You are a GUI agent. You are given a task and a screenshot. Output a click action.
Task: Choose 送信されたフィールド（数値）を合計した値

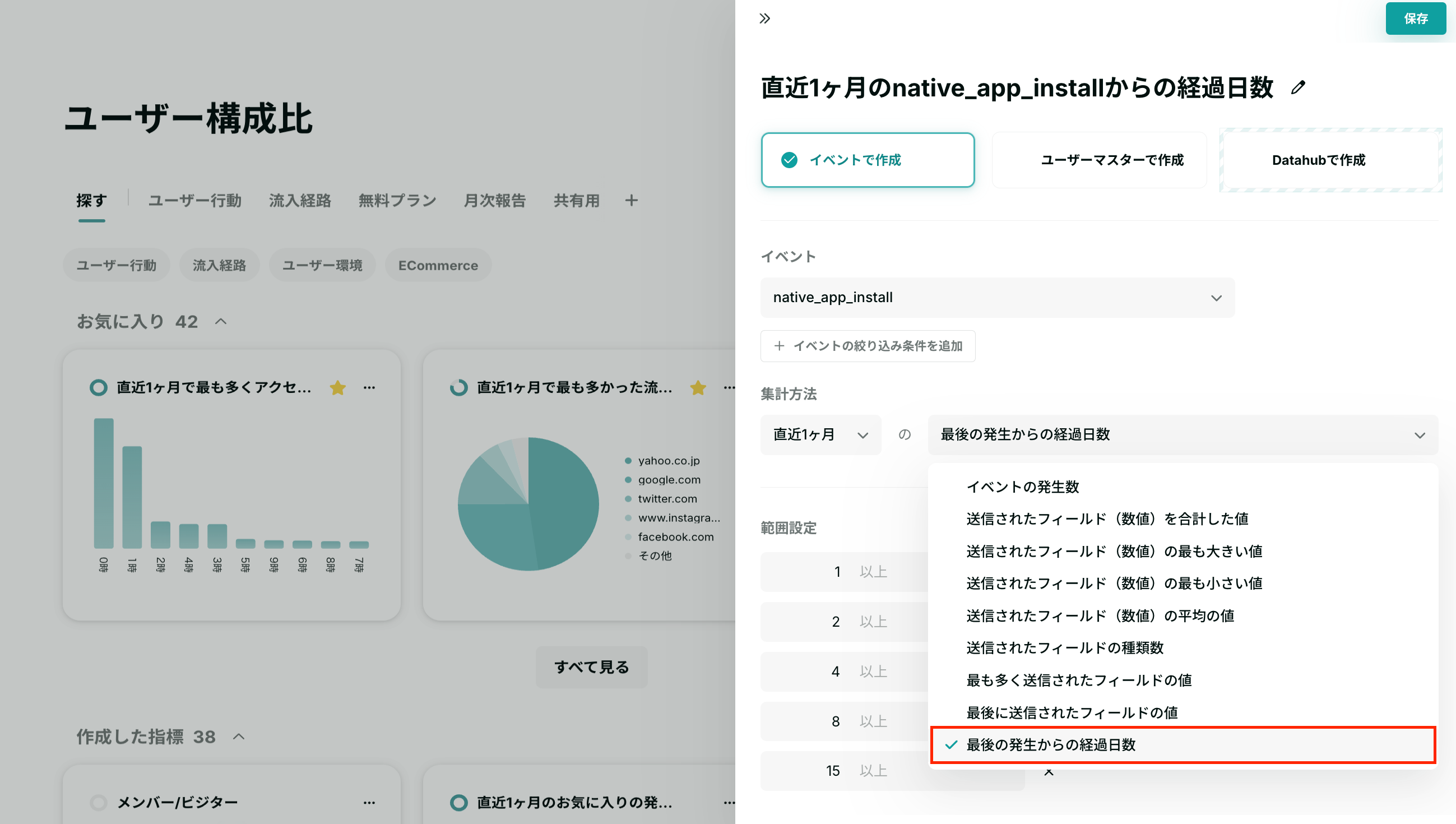pyautogui.click(x=1182, y=519)
